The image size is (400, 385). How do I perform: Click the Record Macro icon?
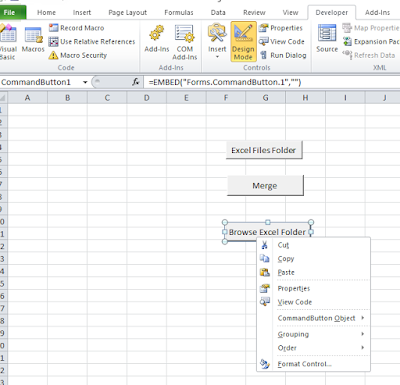point(53,28)
